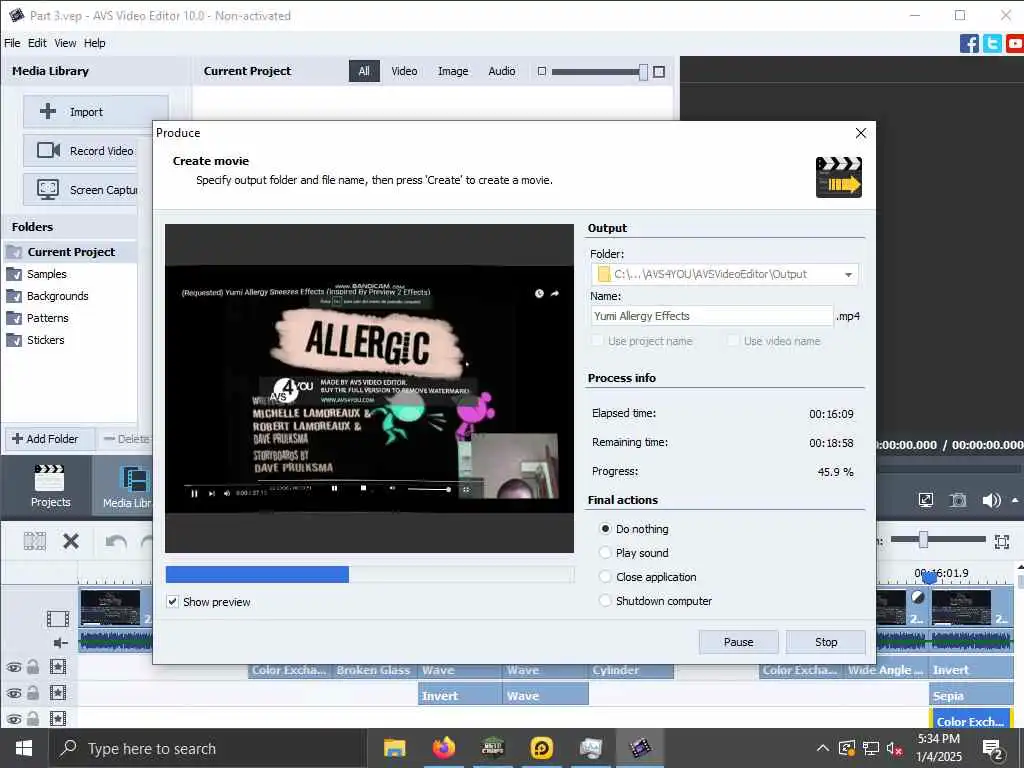This screenshot has height=768, width=1024.
Task: Toggle lock on first effect track
Action: pyautogui.click(x=33, y=667)
